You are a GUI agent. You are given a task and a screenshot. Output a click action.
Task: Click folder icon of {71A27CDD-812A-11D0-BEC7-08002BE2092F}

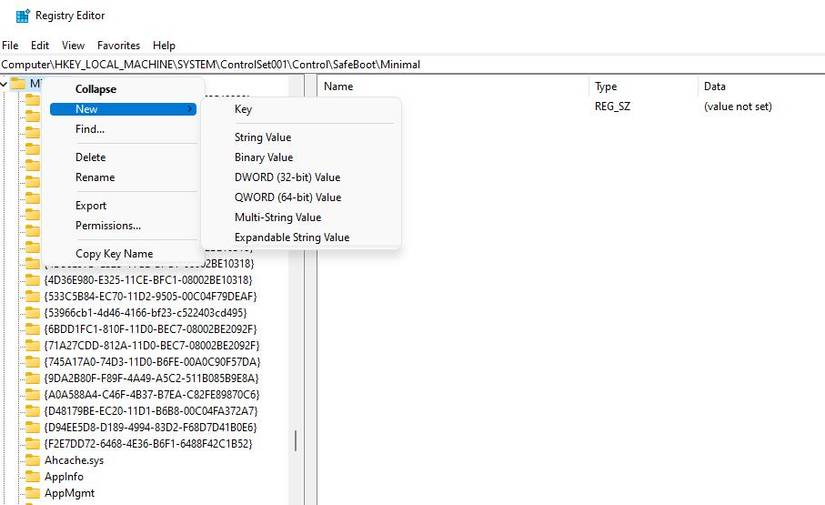click(x=33, y=346)
